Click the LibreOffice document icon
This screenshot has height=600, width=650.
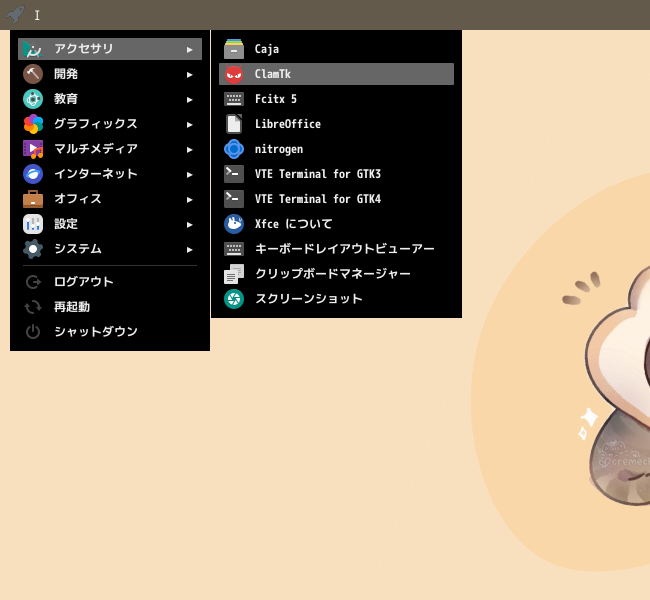(x=234, y=124)
